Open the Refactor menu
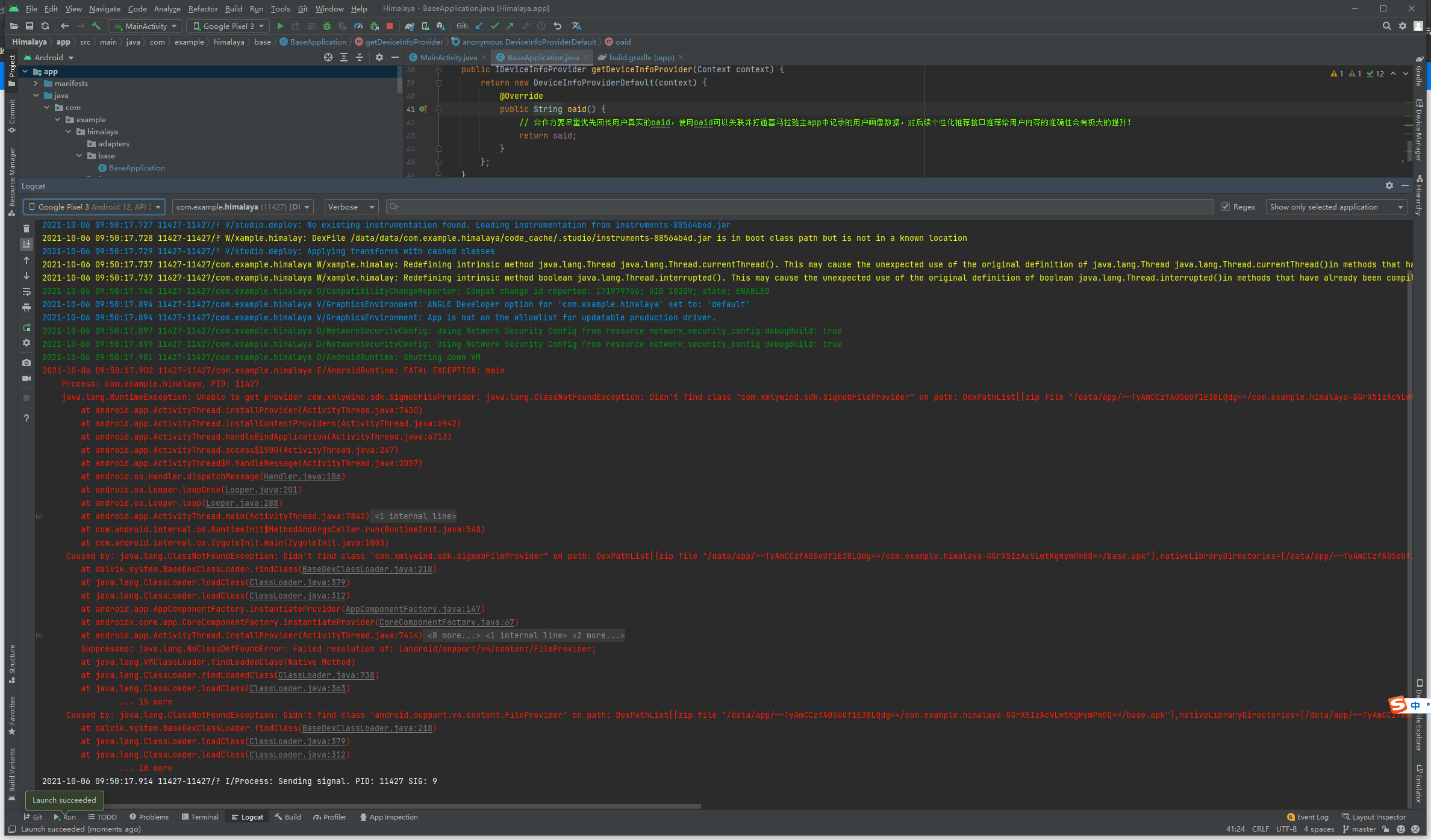The image size is (1431, 840). point(203,8)
